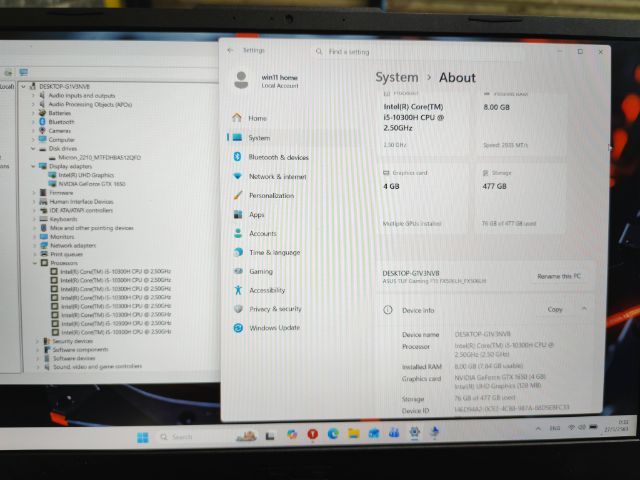Open Apps settings page
640x480 pixels.
[257, 215]
